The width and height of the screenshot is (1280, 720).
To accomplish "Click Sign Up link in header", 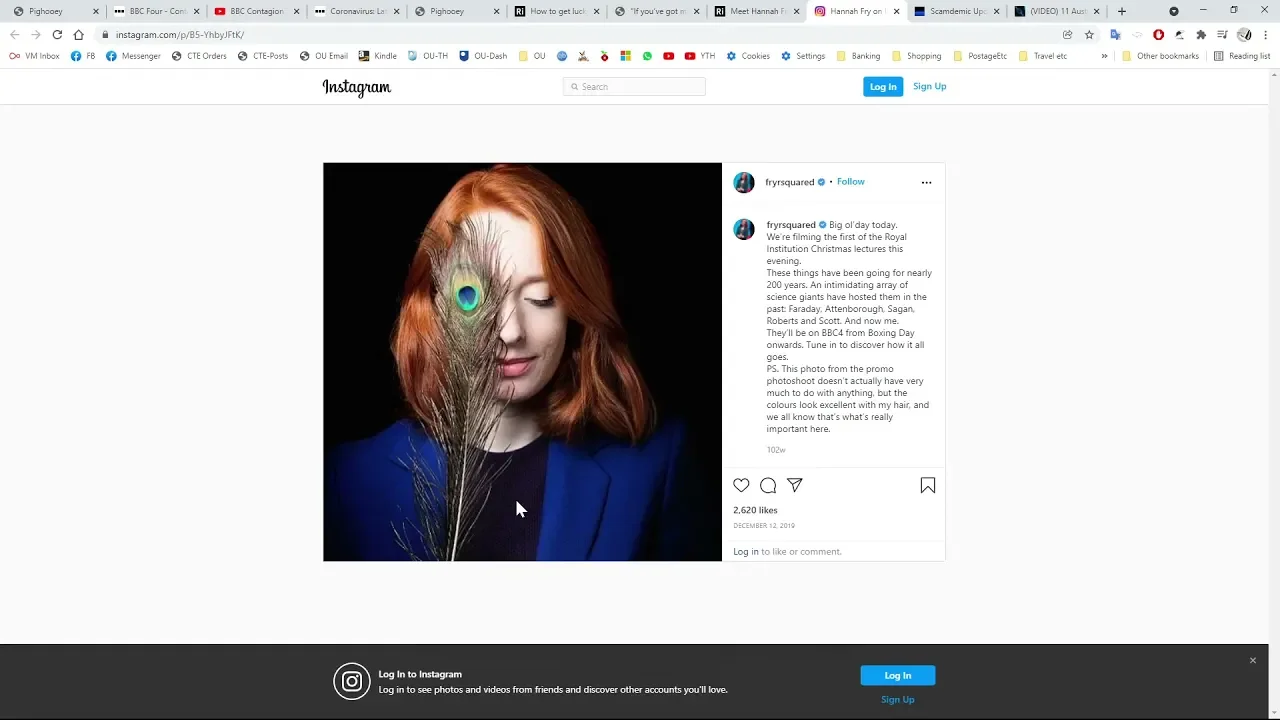I will pyautogui.click(x=929, y=87).
